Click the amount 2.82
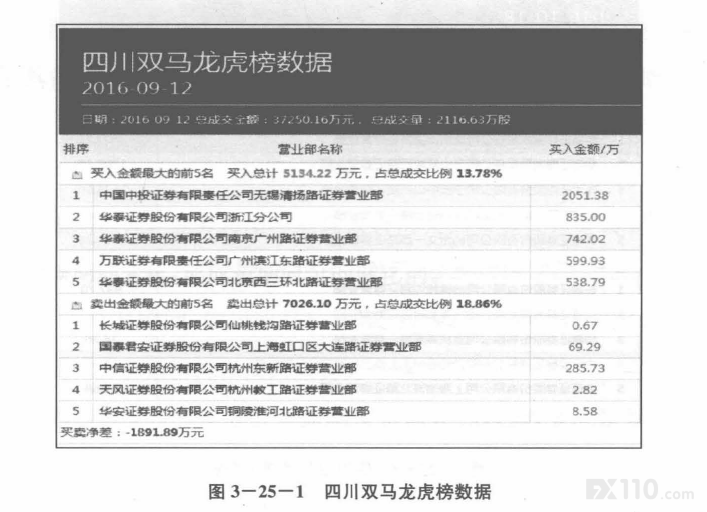 585,390
